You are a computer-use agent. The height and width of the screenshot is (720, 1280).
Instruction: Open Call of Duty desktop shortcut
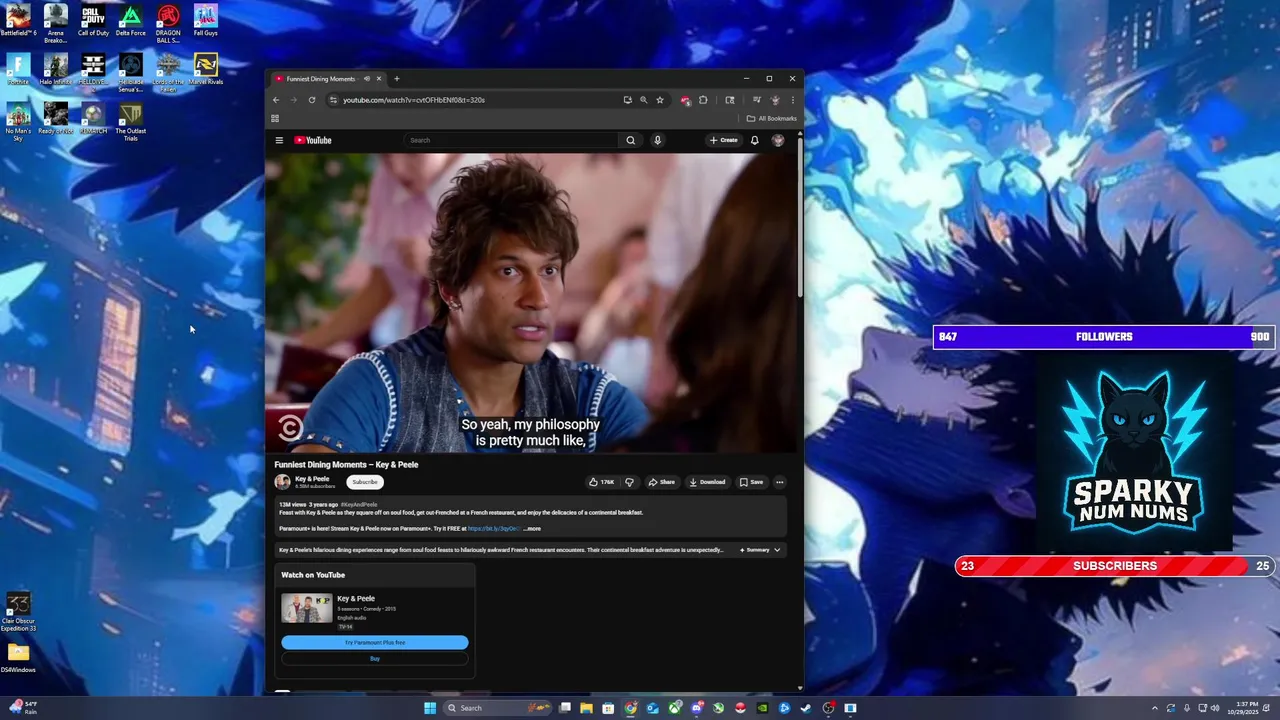(x=93, y=21)
